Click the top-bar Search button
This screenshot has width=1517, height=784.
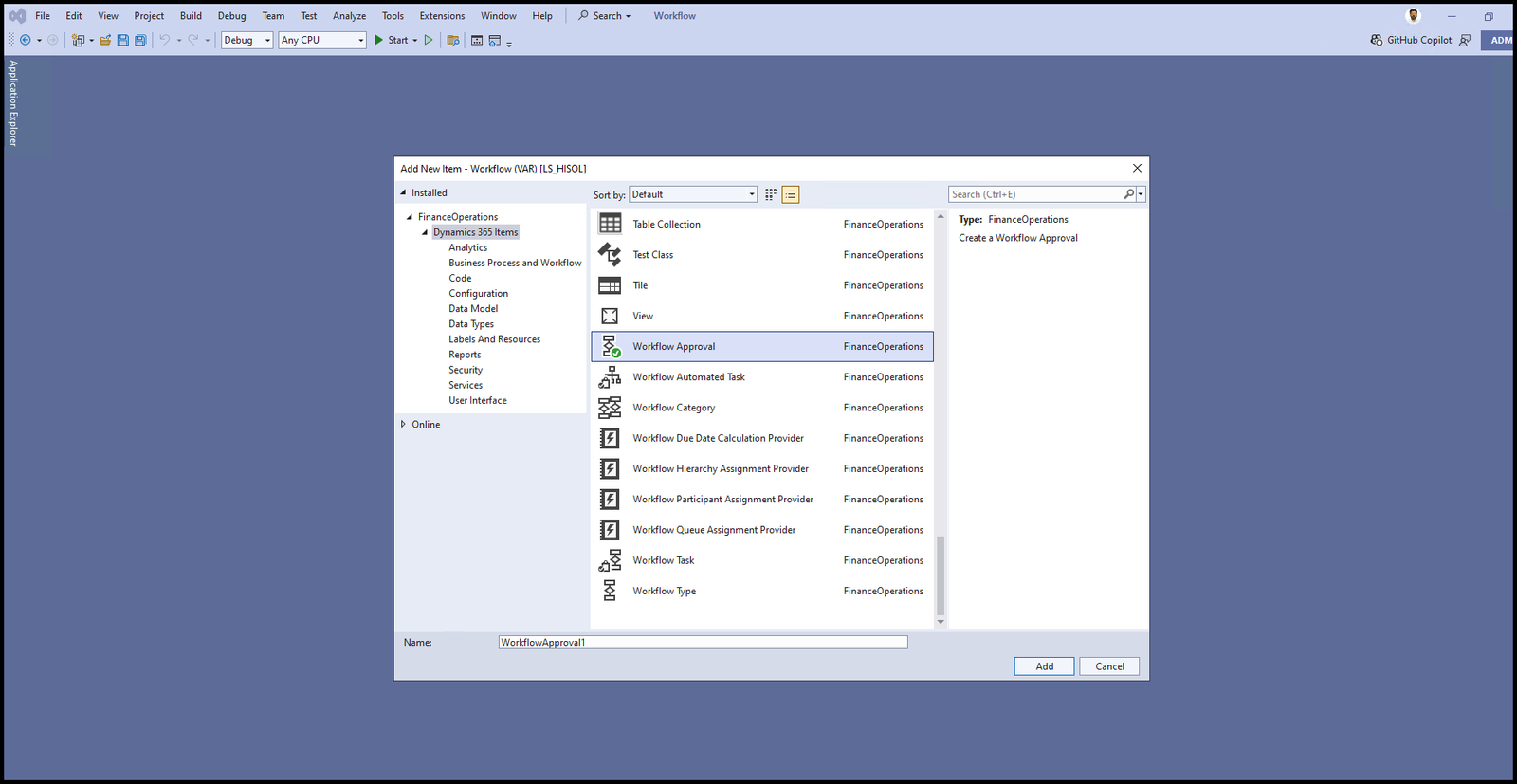coord(604,15)
